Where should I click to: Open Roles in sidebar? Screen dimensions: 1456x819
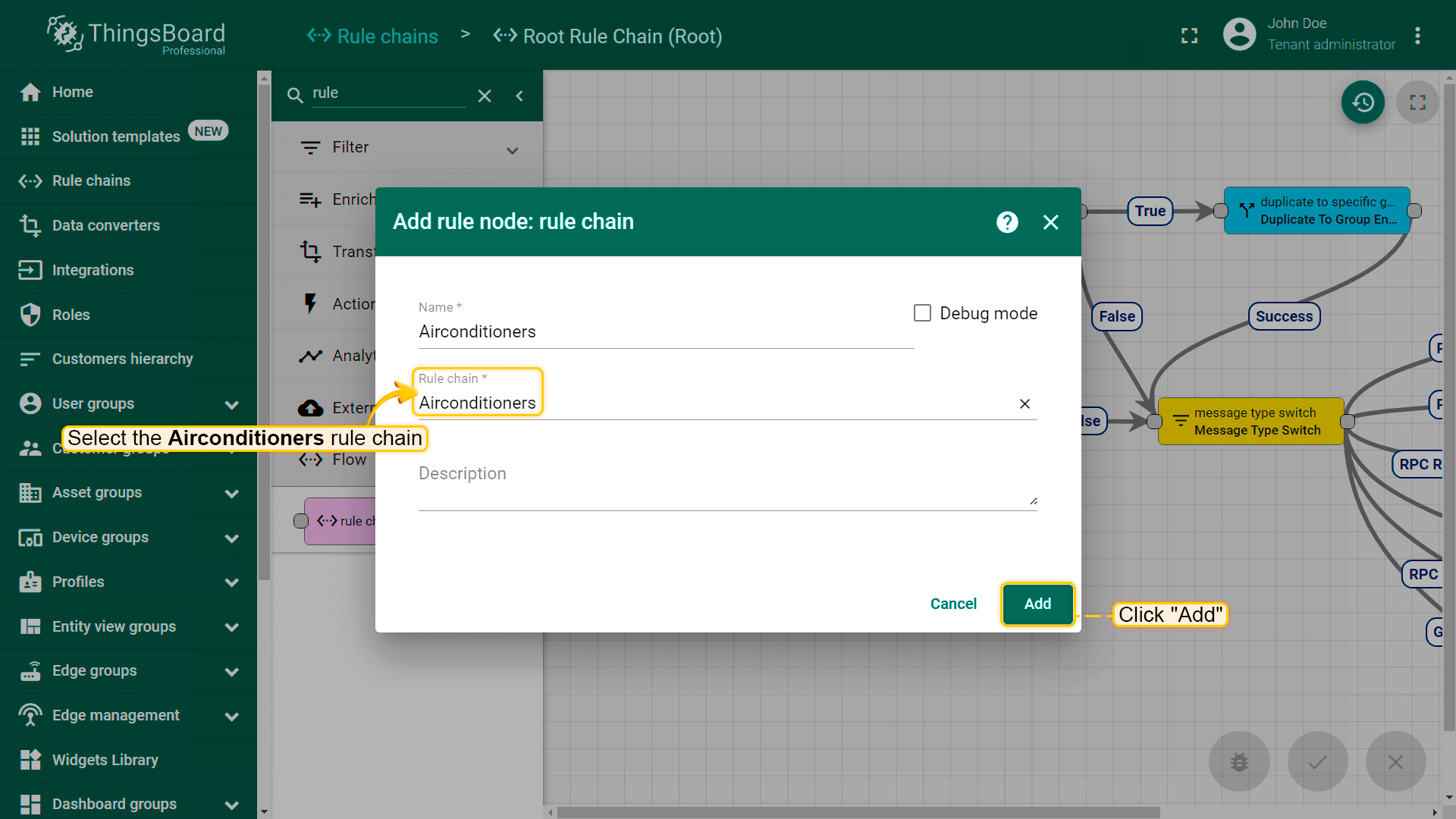pyautogui.click(x=128, y=315)
